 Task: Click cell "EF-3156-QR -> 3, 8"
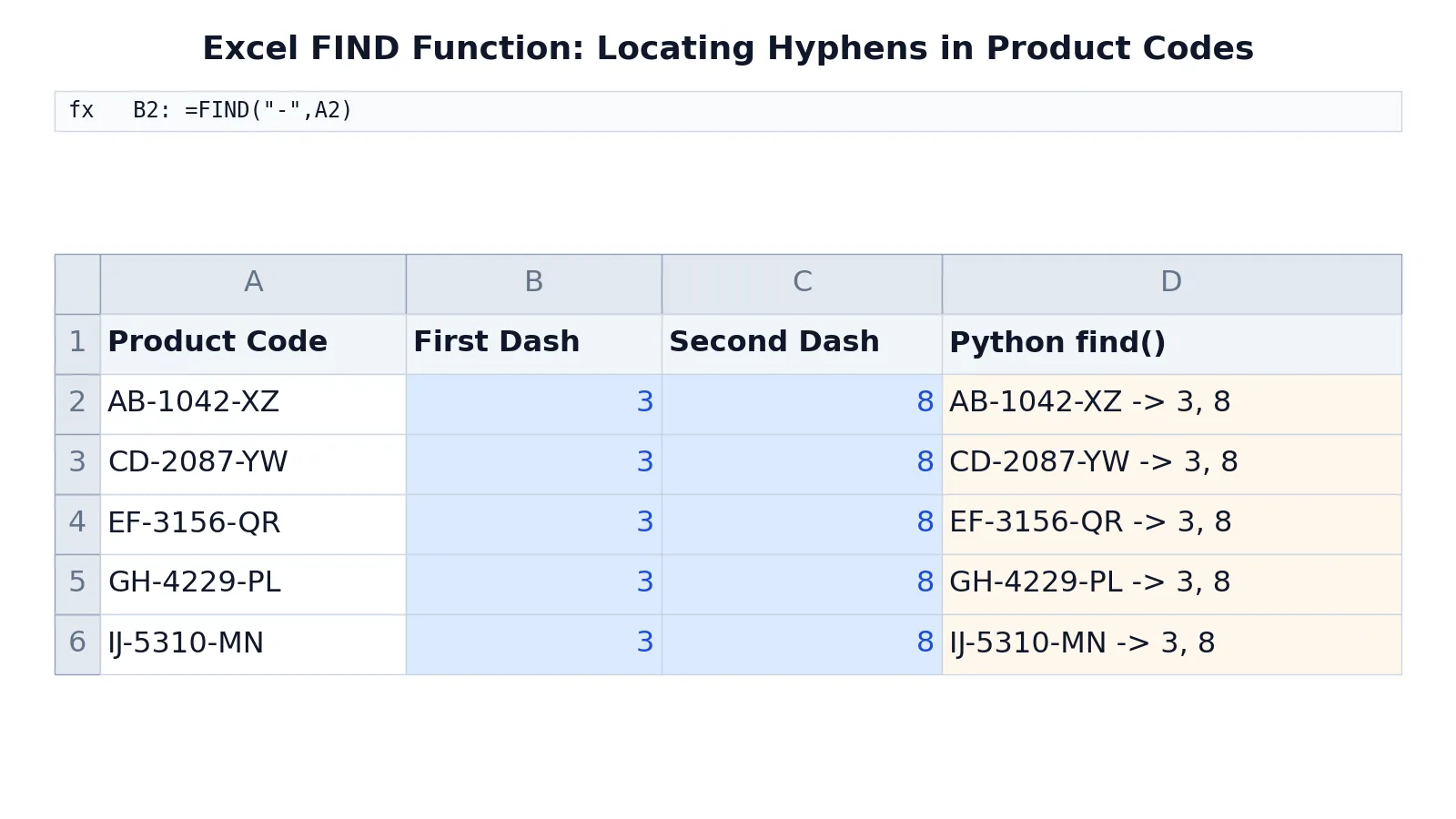pyautogui.click(x=1171, y=524)
